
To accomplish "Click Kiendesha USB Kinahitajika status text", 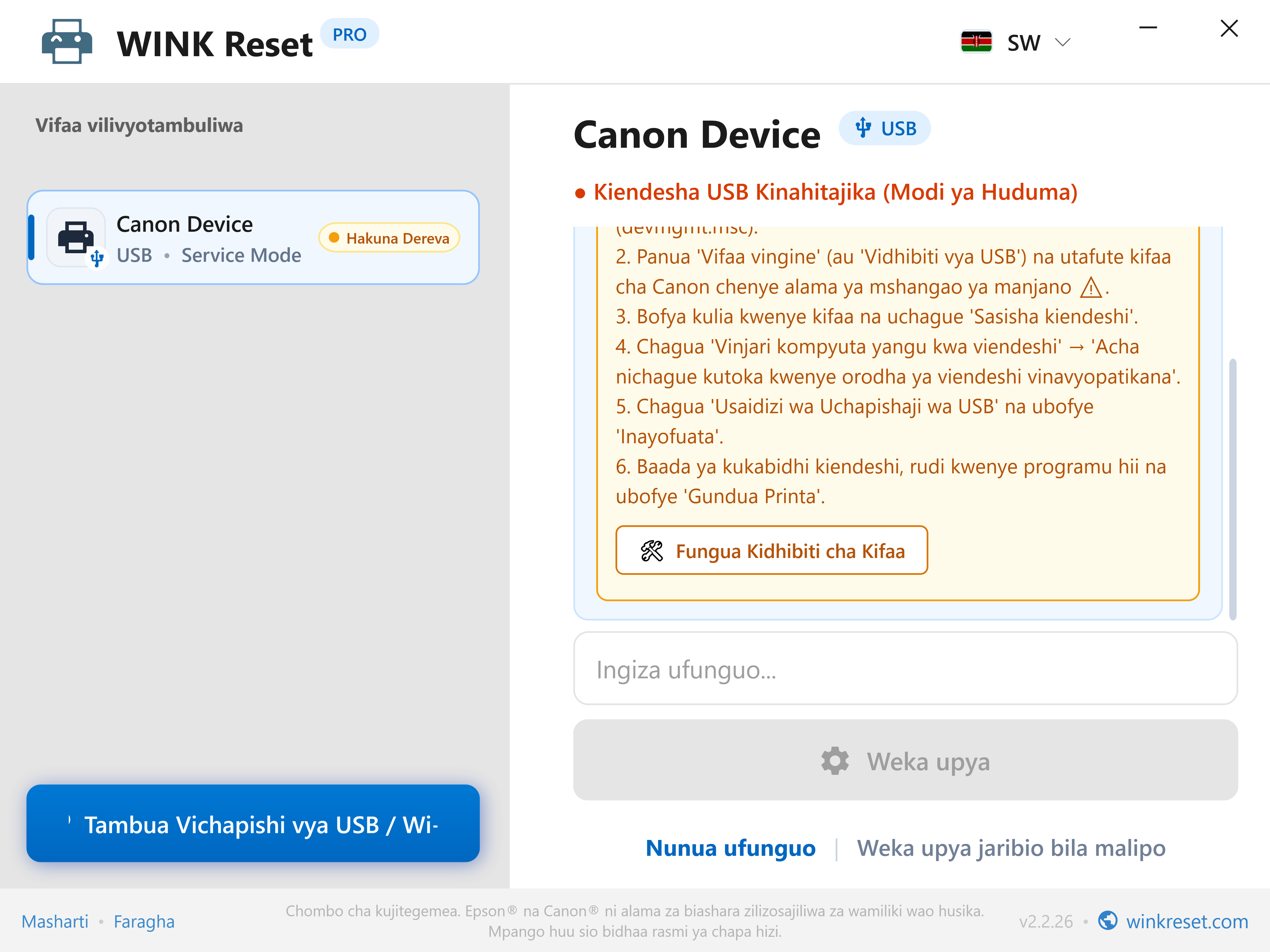I will click(835, 192).
